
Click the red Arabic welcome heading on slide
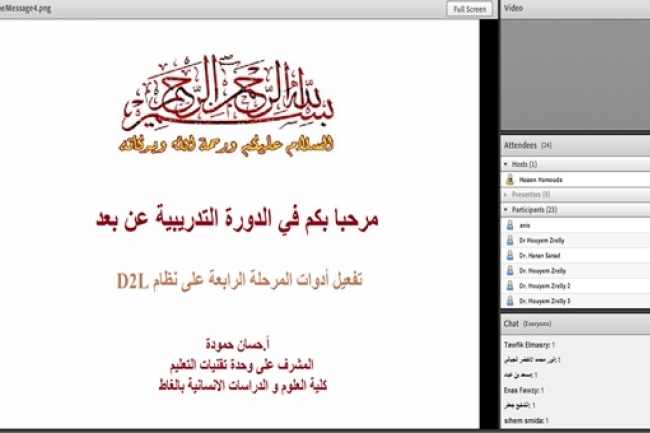237,220
